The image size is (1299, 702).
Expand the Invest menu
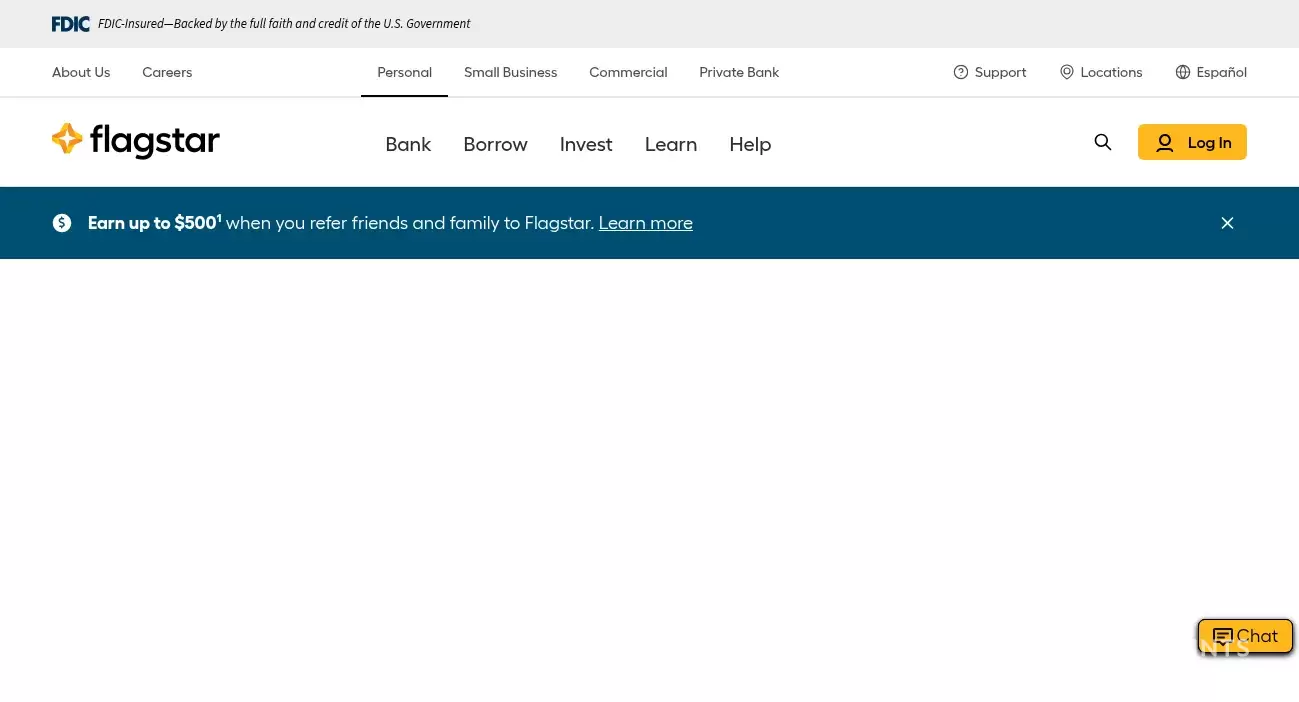(x=586, y=143)
